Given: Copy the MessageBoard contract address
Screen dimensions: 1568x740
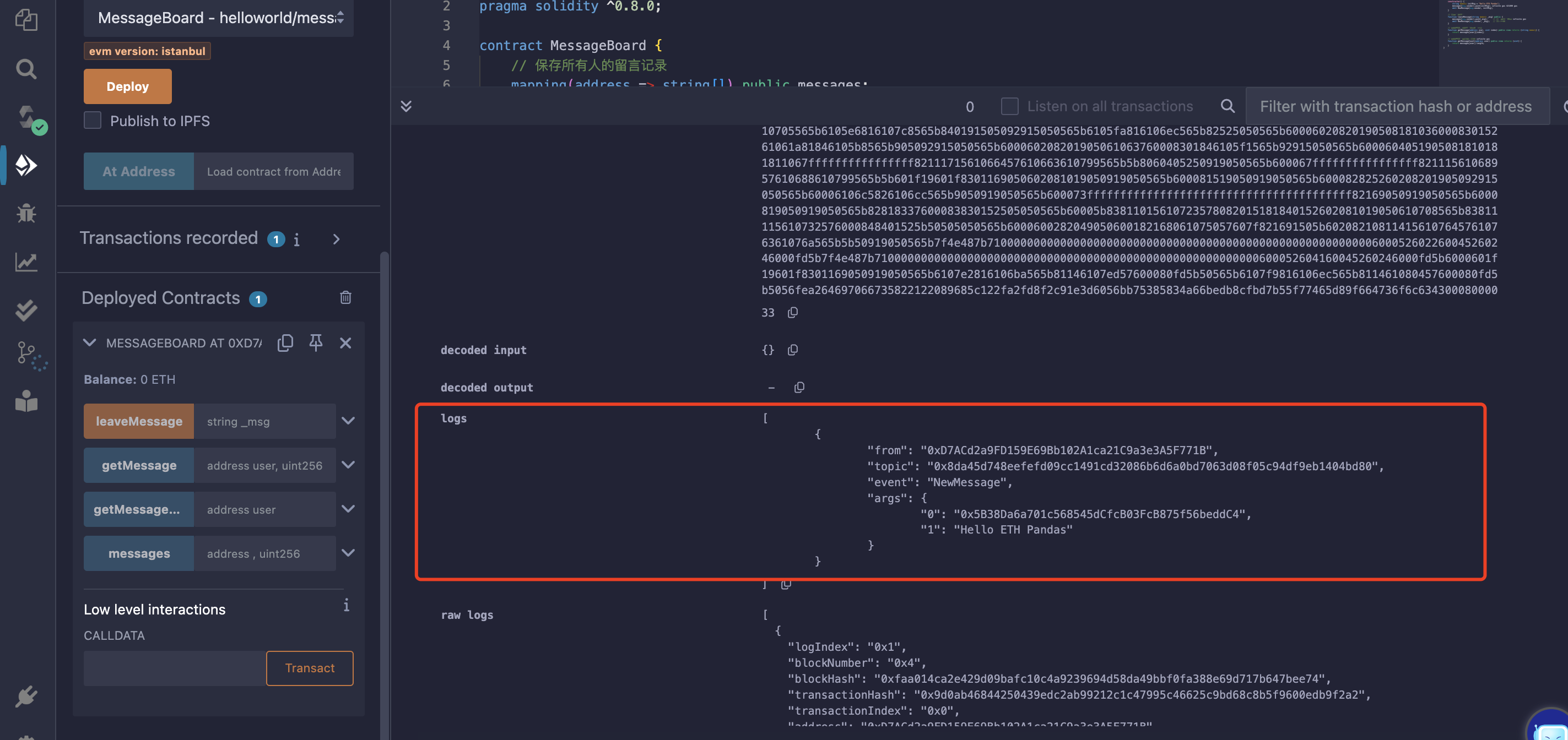Looking at the screenshot, I should [285, 342].
